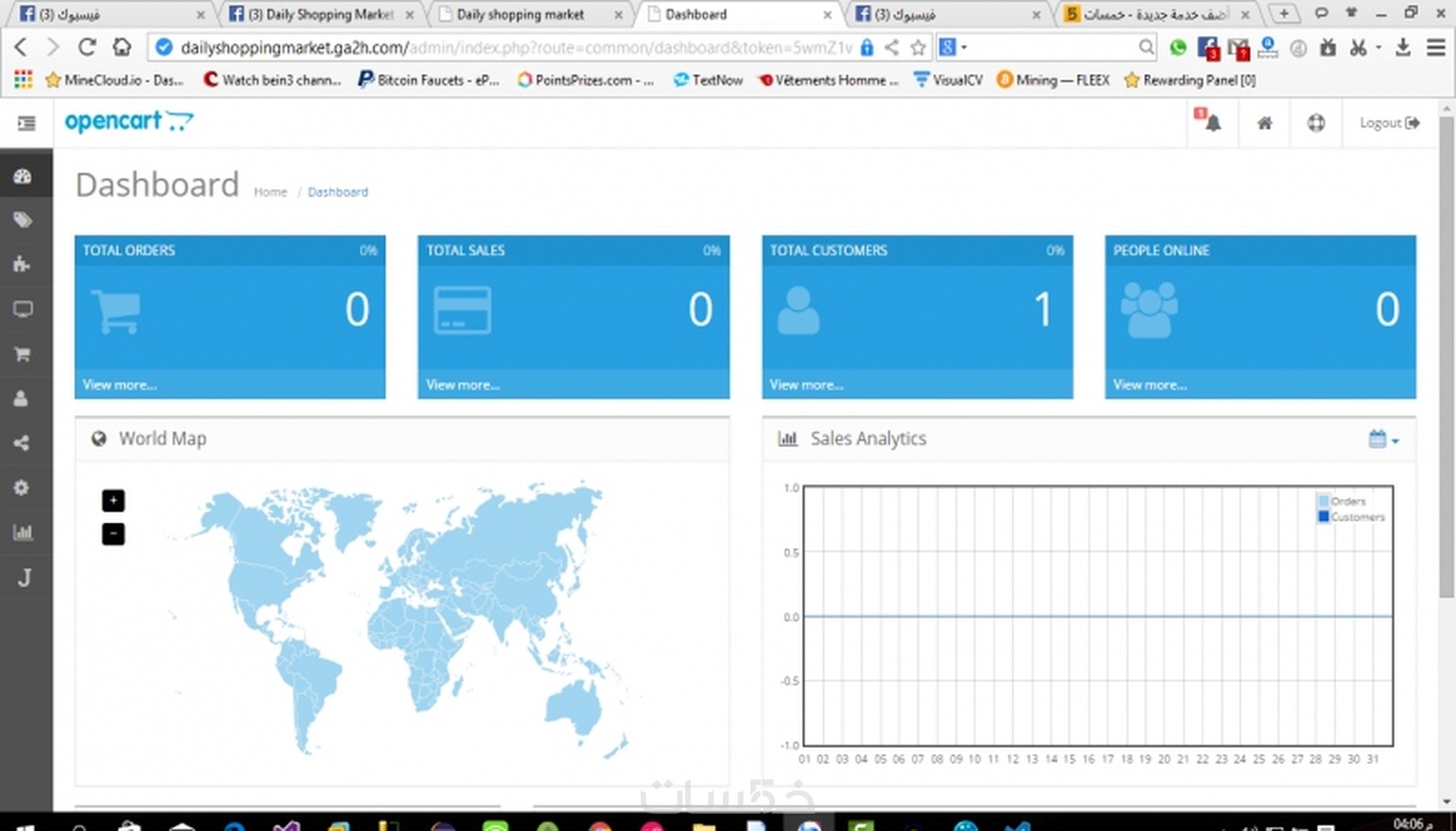The width and height of the screenshot is (1456, 831).
Task: Open the Sales cart sidebar icon
Action: [23, 354]
